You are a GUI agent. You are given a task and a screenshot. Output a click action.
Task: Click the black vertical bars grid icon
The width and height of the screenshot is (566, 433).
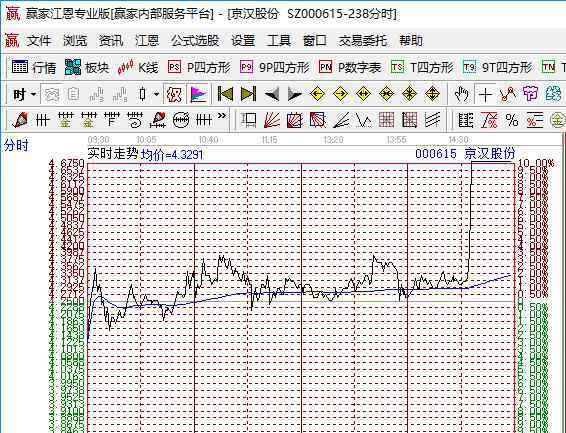pos(42,120)
